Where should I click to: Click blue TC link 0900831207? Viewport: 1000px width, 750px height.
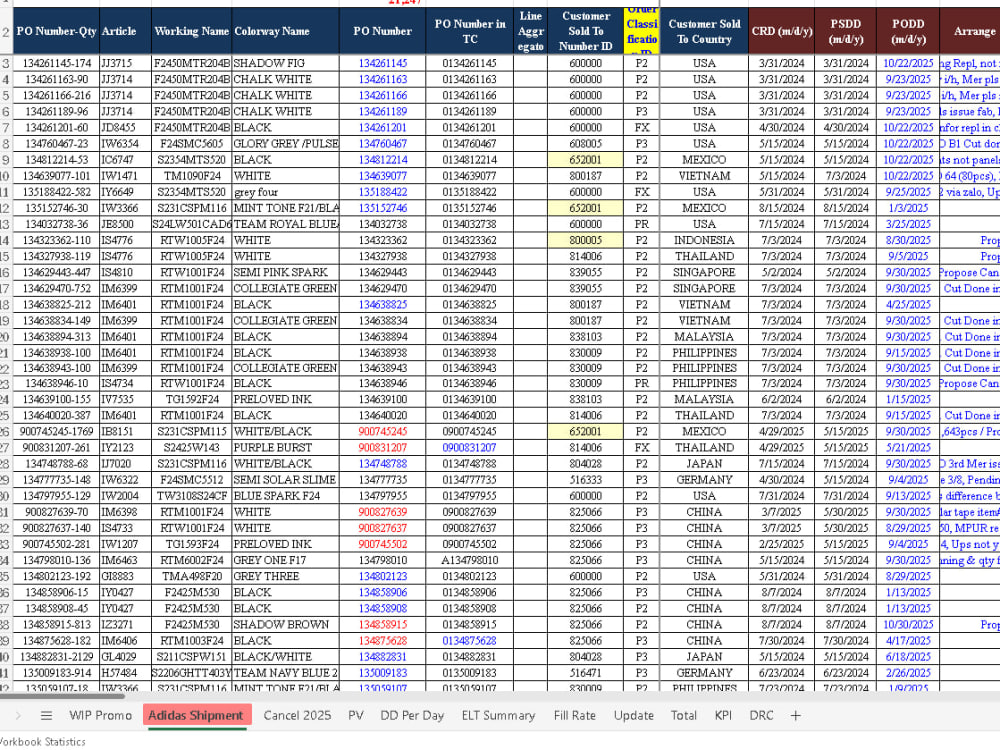tap(469, 447)
